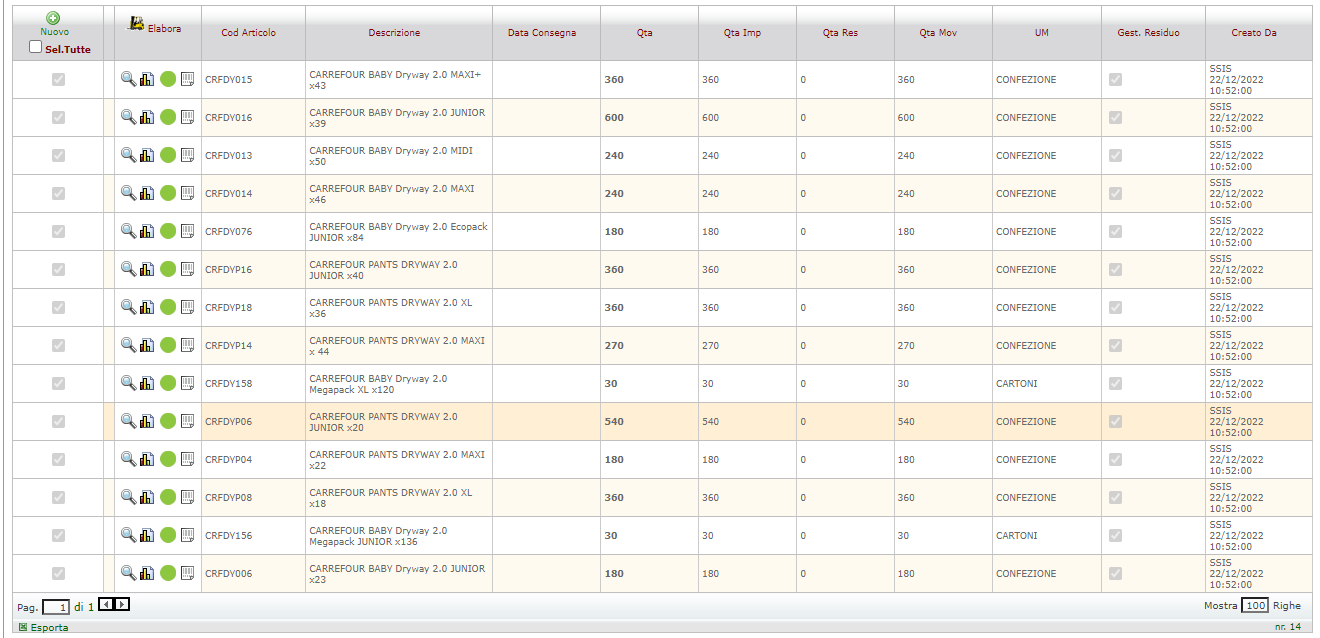Open bar chart icon for CRFDY015

pyautogui.click(x=147, y=80)
